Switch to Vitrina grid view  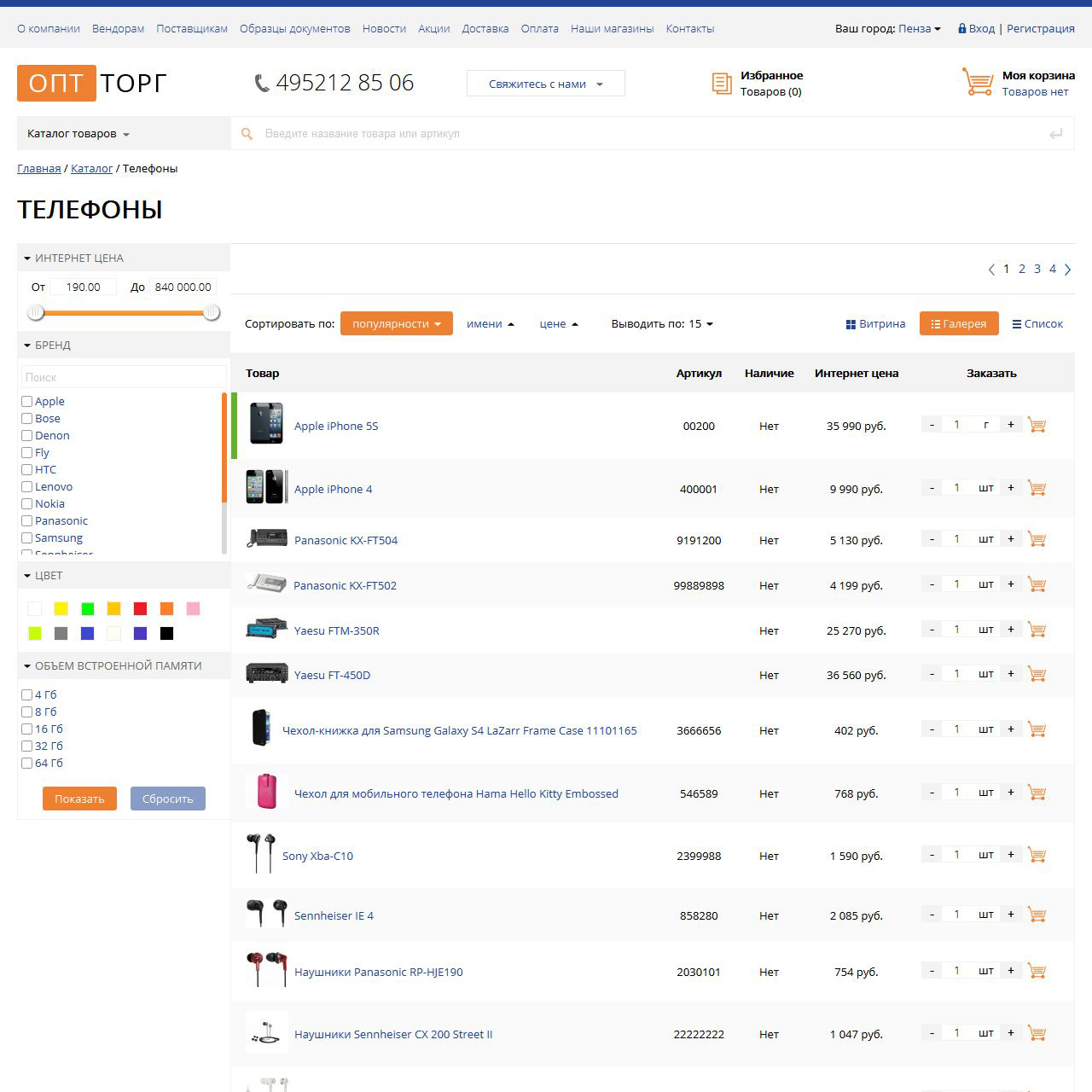875,324
